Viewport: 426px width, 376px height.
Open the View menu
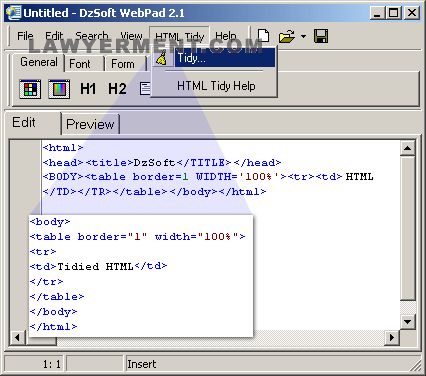(x=131, y=36)
